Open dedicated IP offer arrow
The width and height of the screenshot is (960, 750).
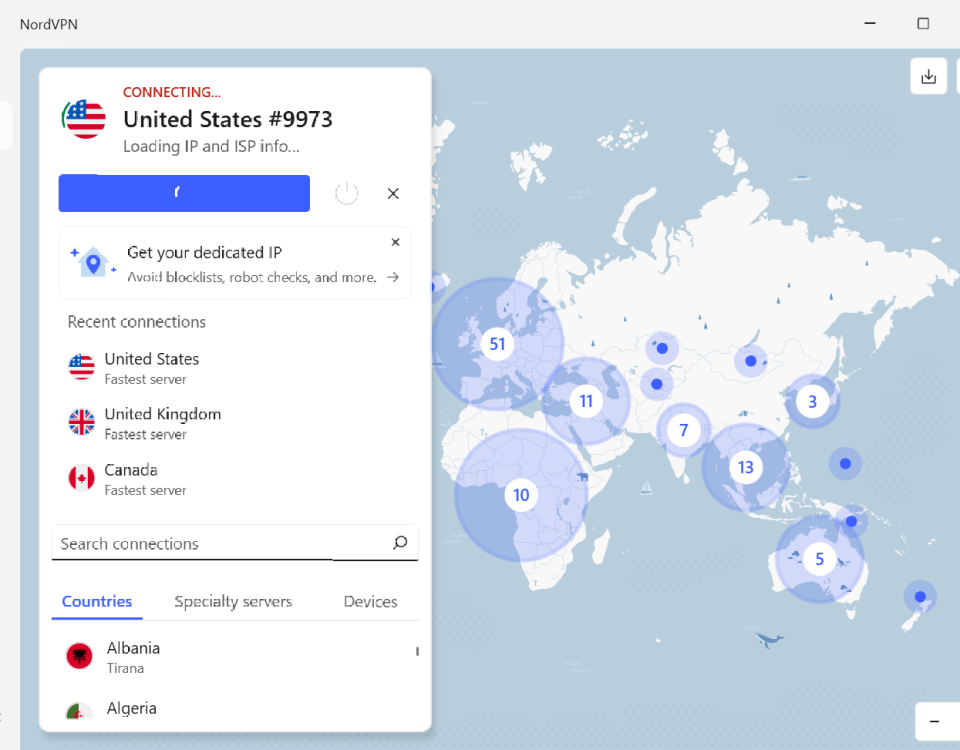(393, 277)
